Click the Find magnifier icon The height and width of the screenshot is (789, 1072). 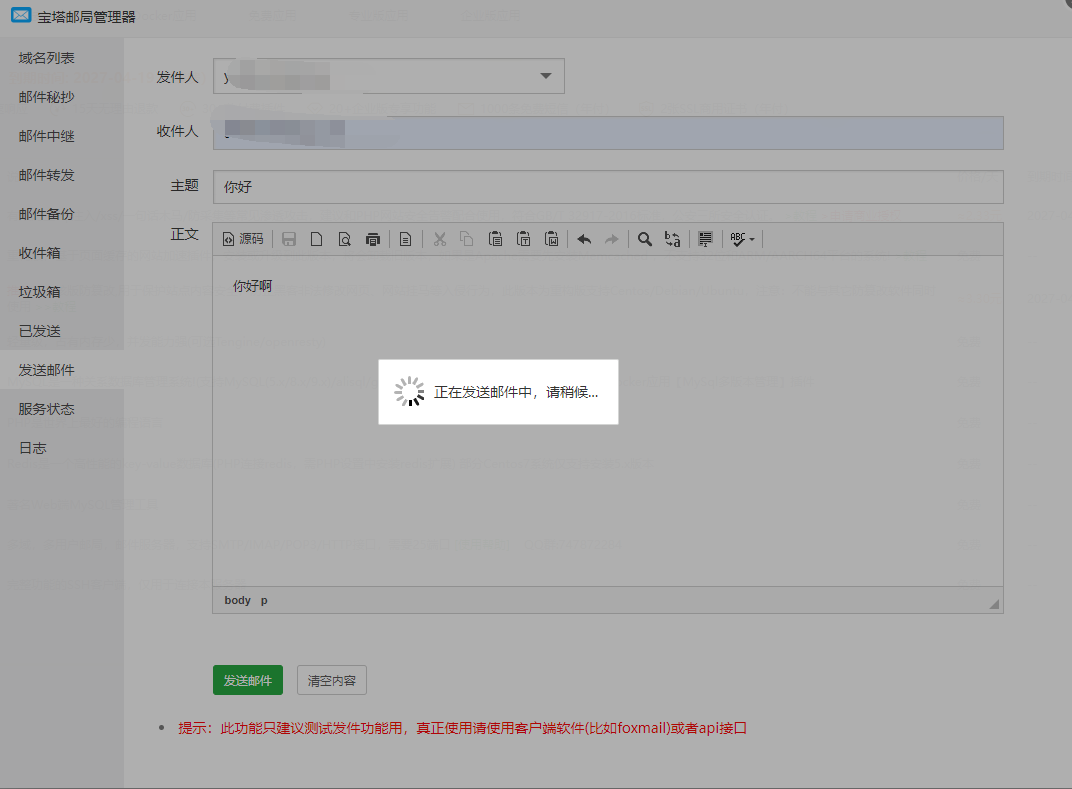click(x=645, y=239)
